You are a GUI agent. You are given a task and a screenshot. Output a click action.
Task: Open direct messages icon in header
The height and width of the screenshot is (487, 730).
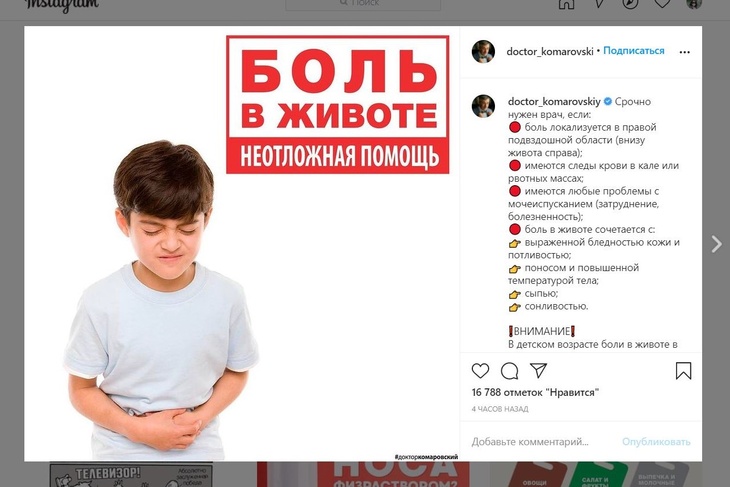coord(599,4)
